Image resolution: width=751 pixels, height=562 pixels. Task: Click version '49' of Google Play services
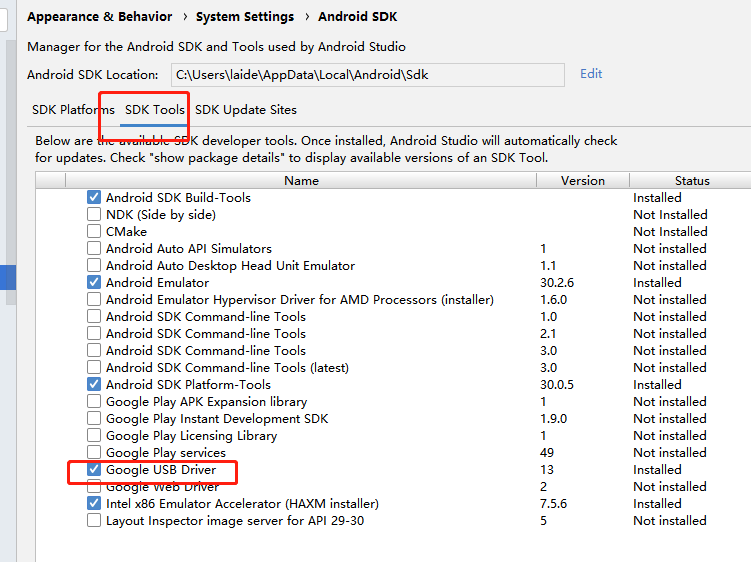tap(547, 453)
